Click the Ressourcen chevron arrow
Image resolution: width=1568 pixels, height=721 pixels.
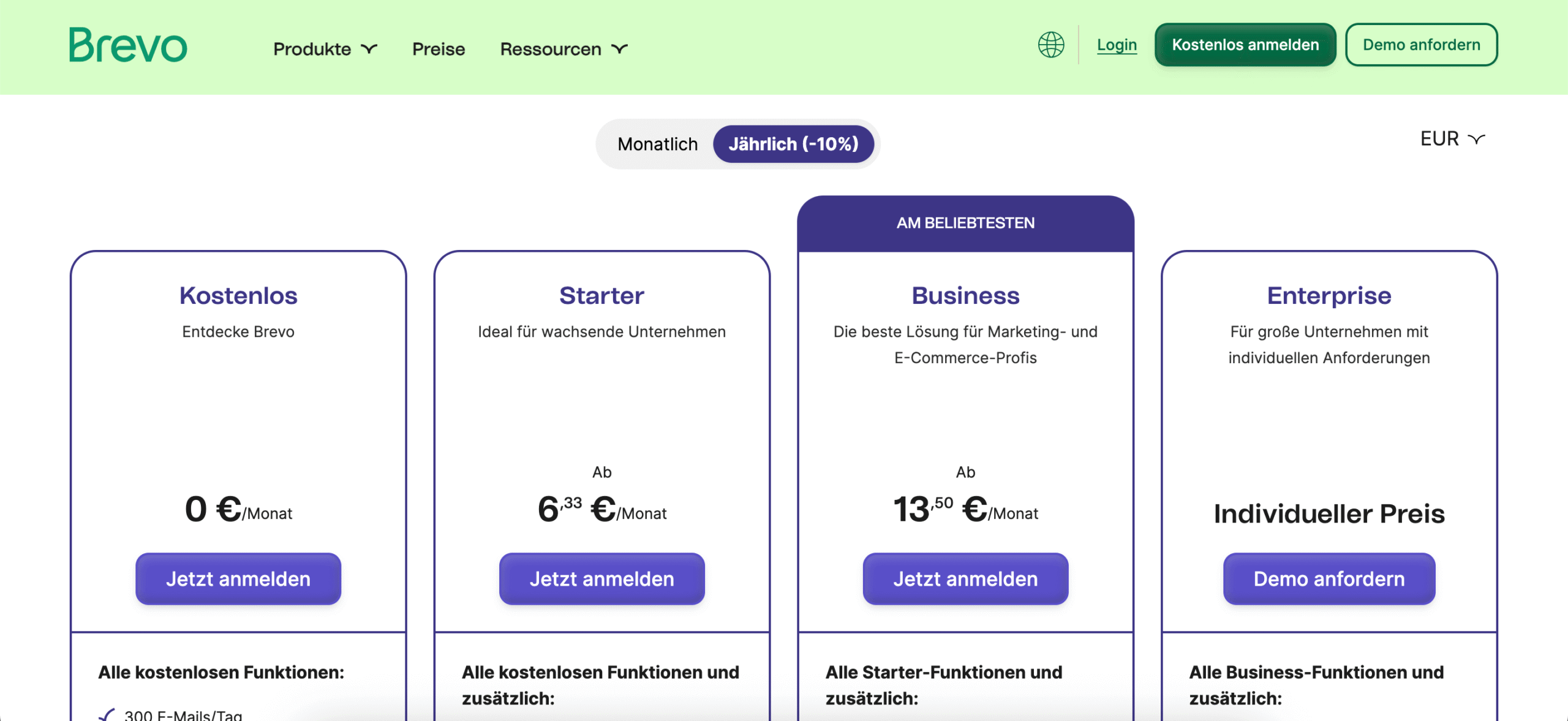pos(620,49)
